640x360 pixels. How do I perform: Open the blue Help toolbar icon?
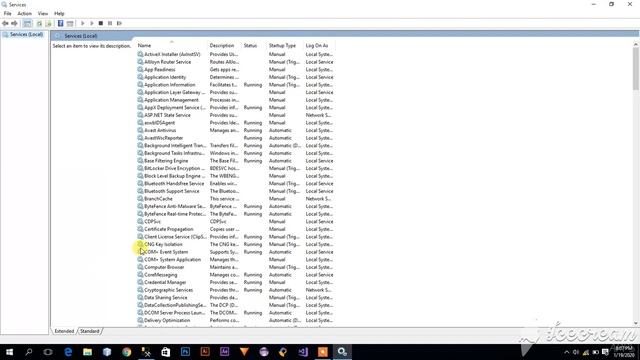[x=60, y=23]
